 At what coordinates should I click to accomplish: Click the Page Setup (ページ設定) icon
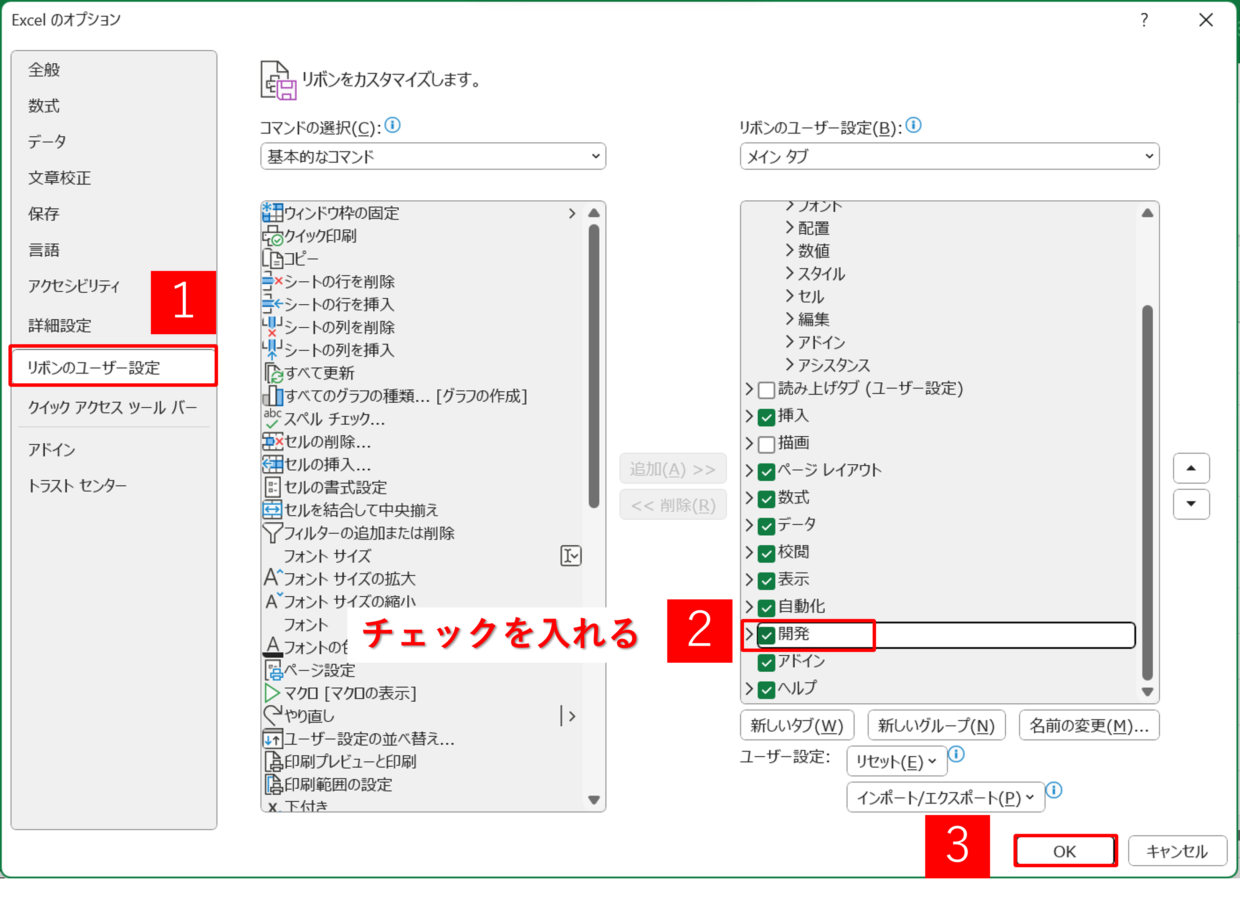pos(272,670)
